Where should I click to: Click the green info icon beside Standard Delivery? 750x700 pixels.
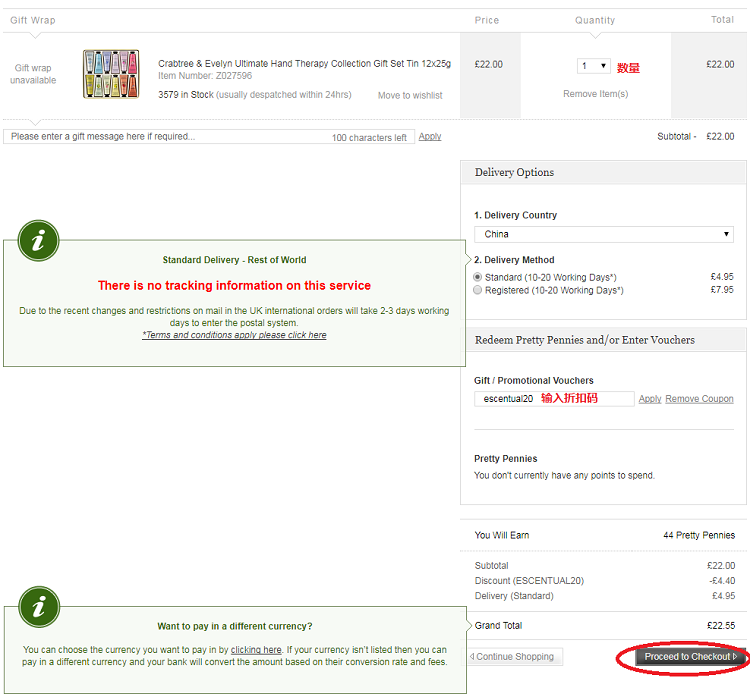pyautogui.click(x=39, y=241)
